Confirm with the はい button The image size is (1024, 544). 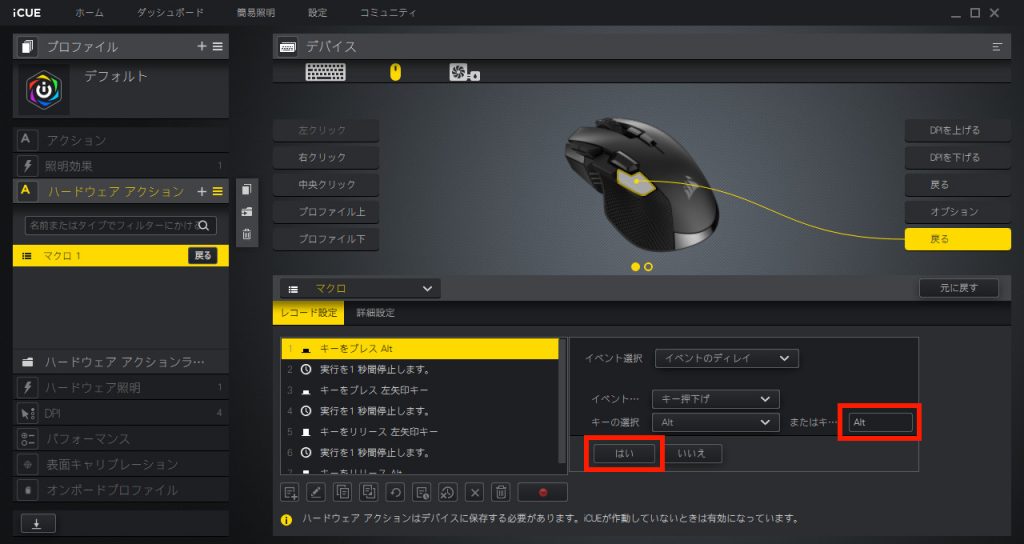[624, 453]
